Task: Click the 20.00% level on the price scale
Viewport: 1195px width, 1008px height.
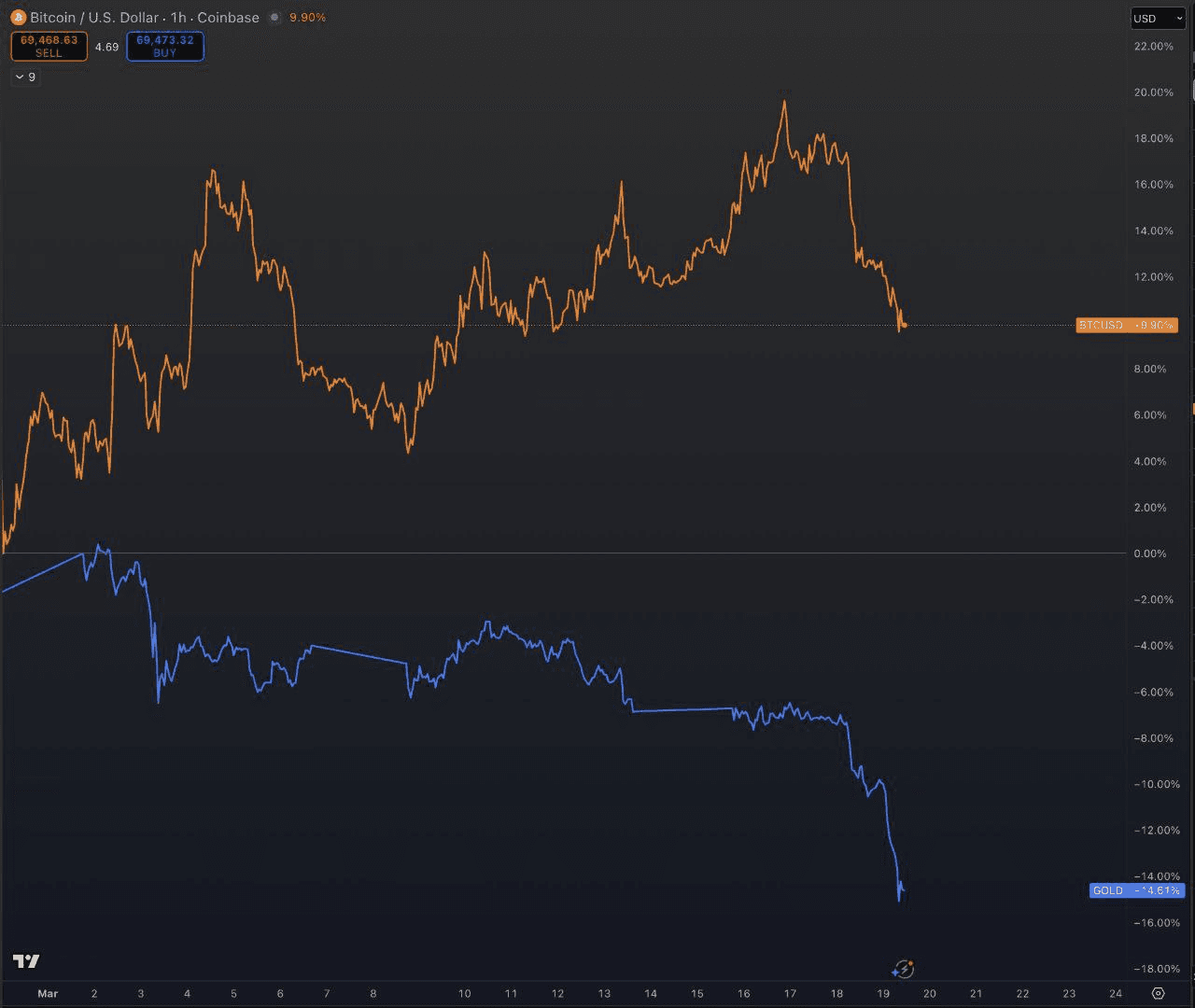Action: (1153, 92)
